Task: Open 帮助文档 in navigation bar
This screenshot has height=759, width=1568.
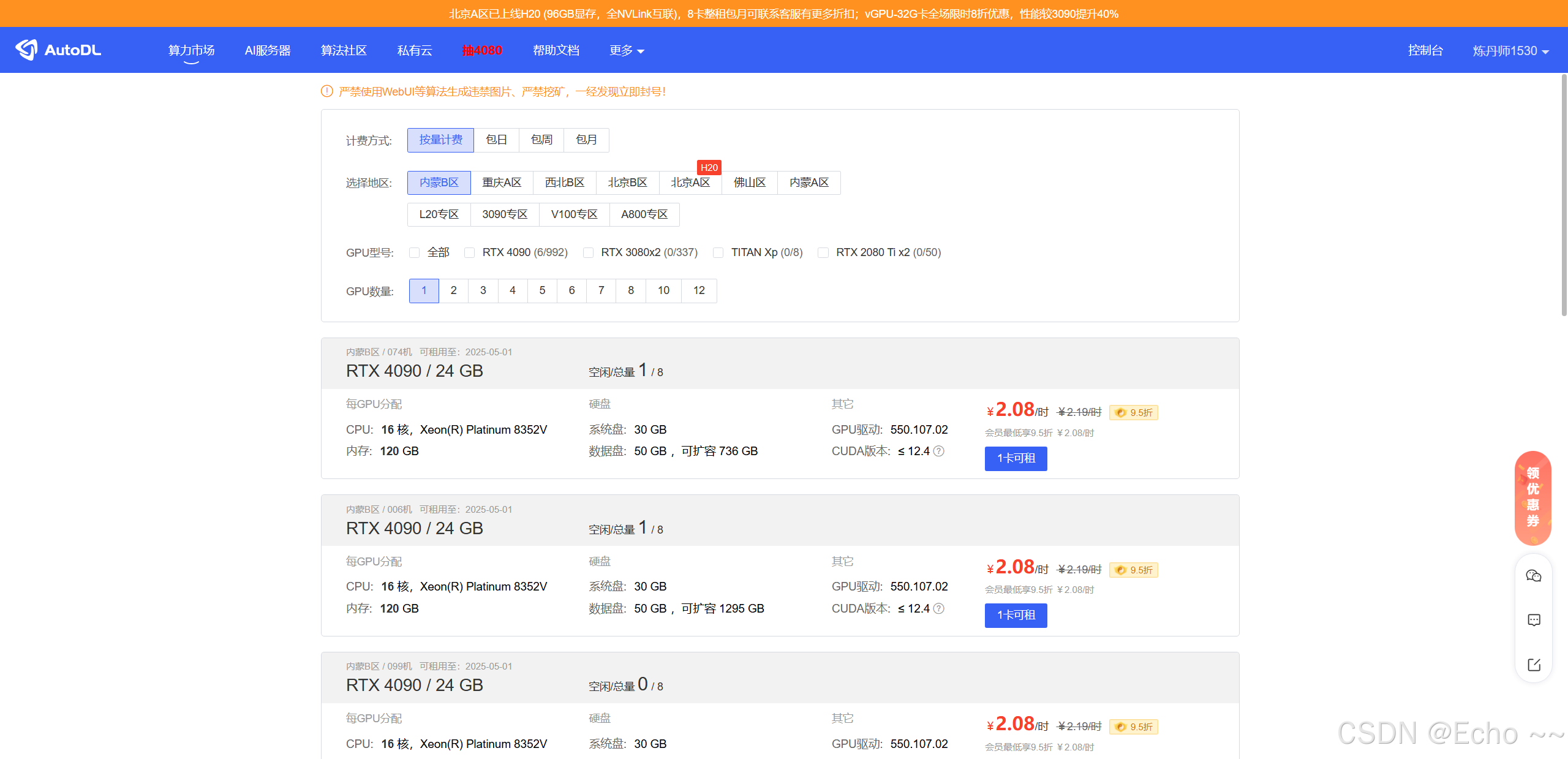Action: [x=556, y=50]
